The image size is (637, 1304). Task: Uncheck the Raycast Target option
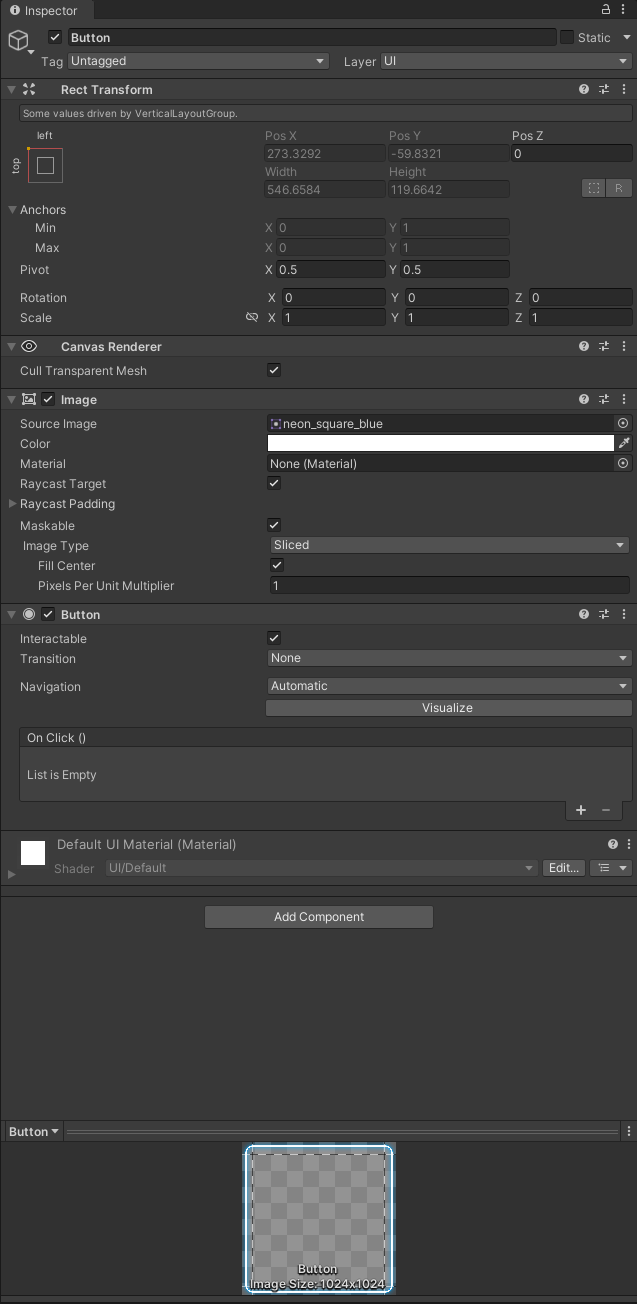(x=274, y=483)
